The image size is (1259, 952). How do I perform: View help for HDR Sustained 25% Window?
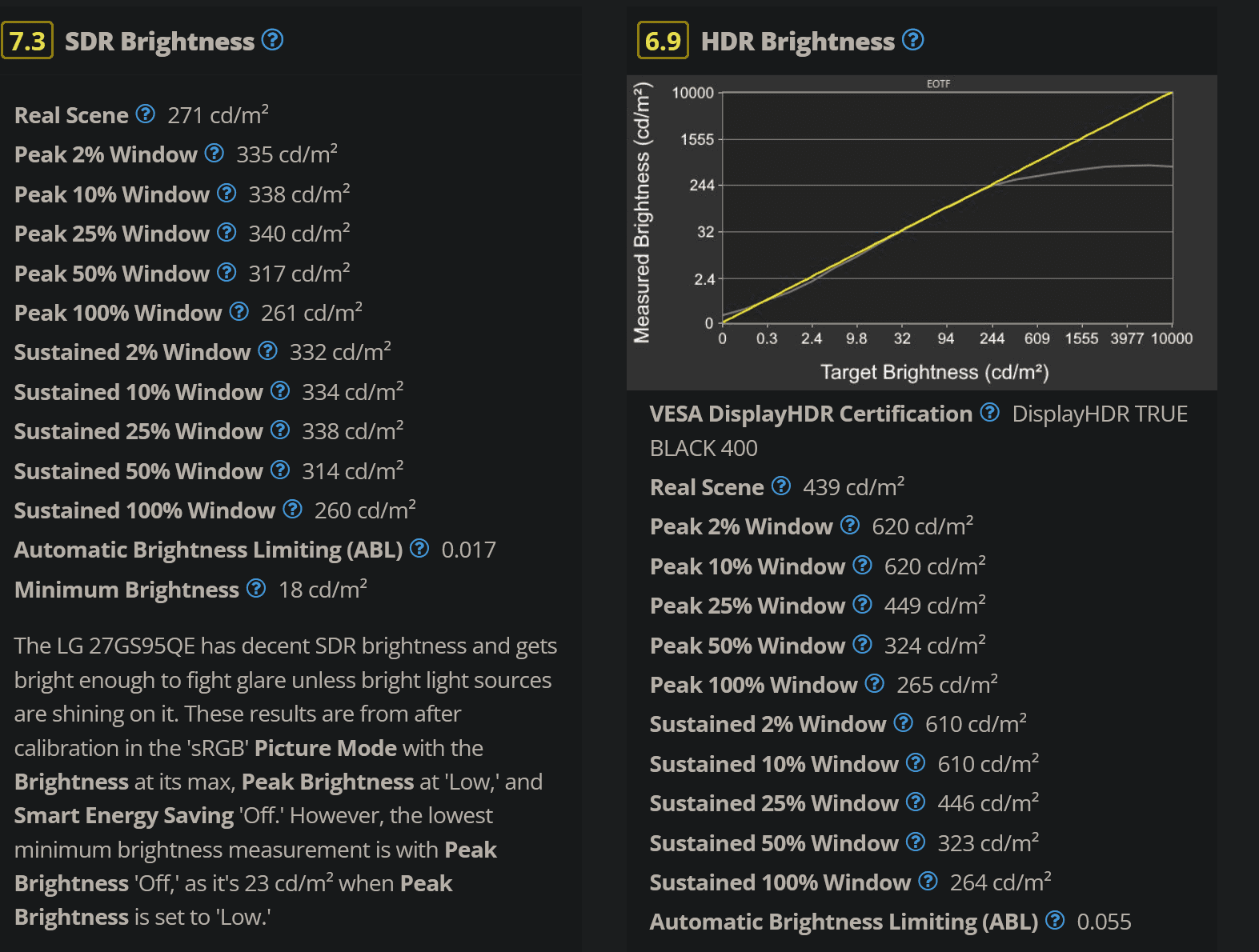pyautogui.click(x=916, y=802)
